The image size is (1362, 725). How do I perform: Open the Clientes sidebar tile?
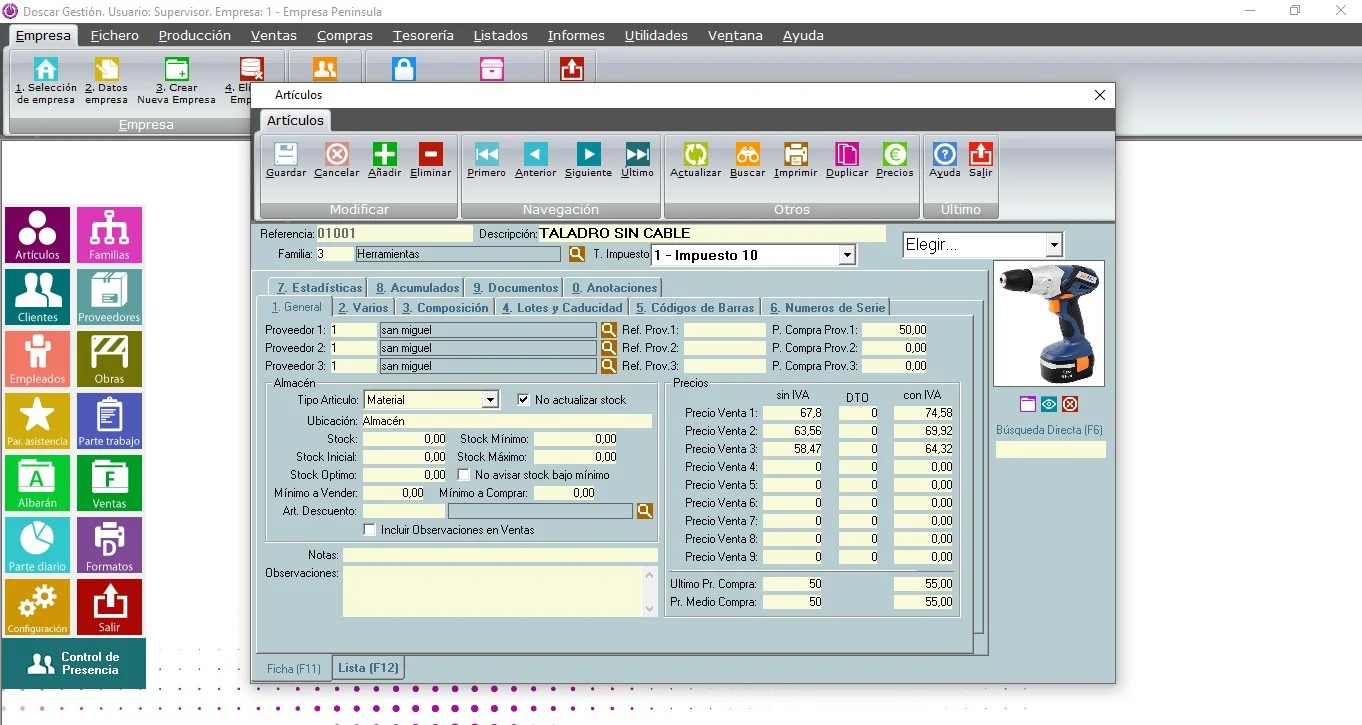coord(38,297)
